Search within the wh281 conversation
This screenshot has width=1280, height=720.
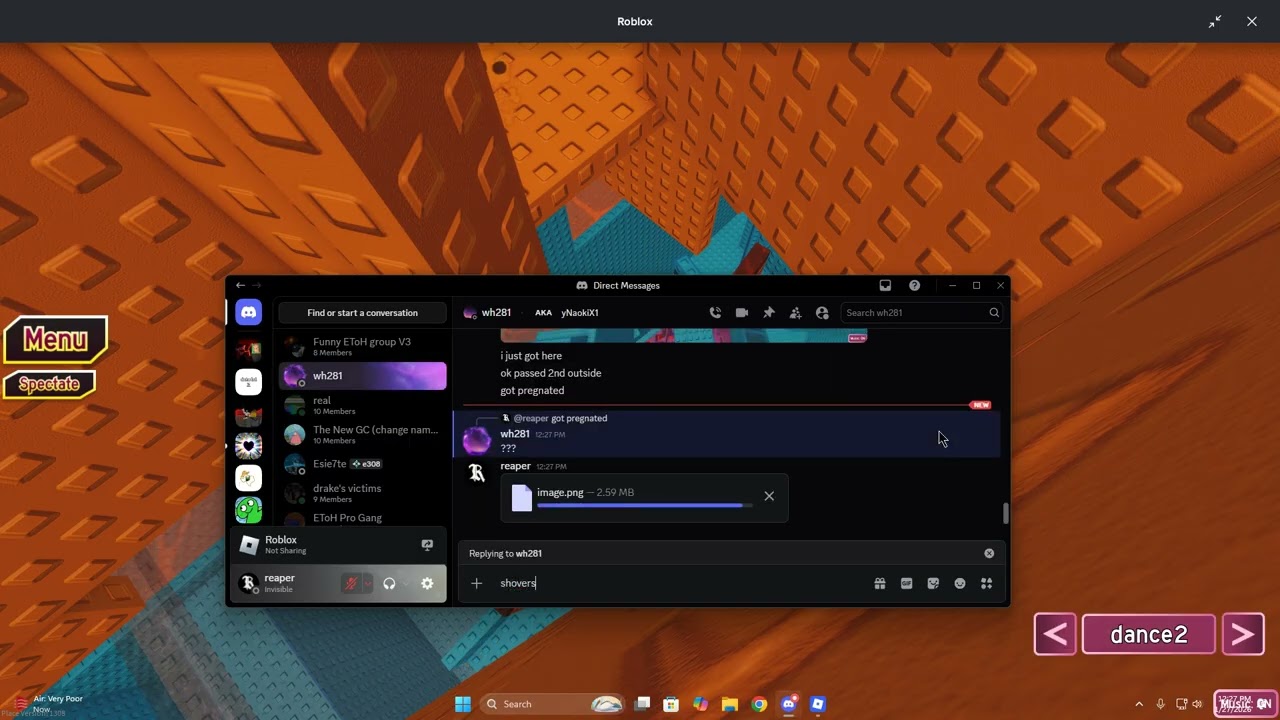coord(922,313)
